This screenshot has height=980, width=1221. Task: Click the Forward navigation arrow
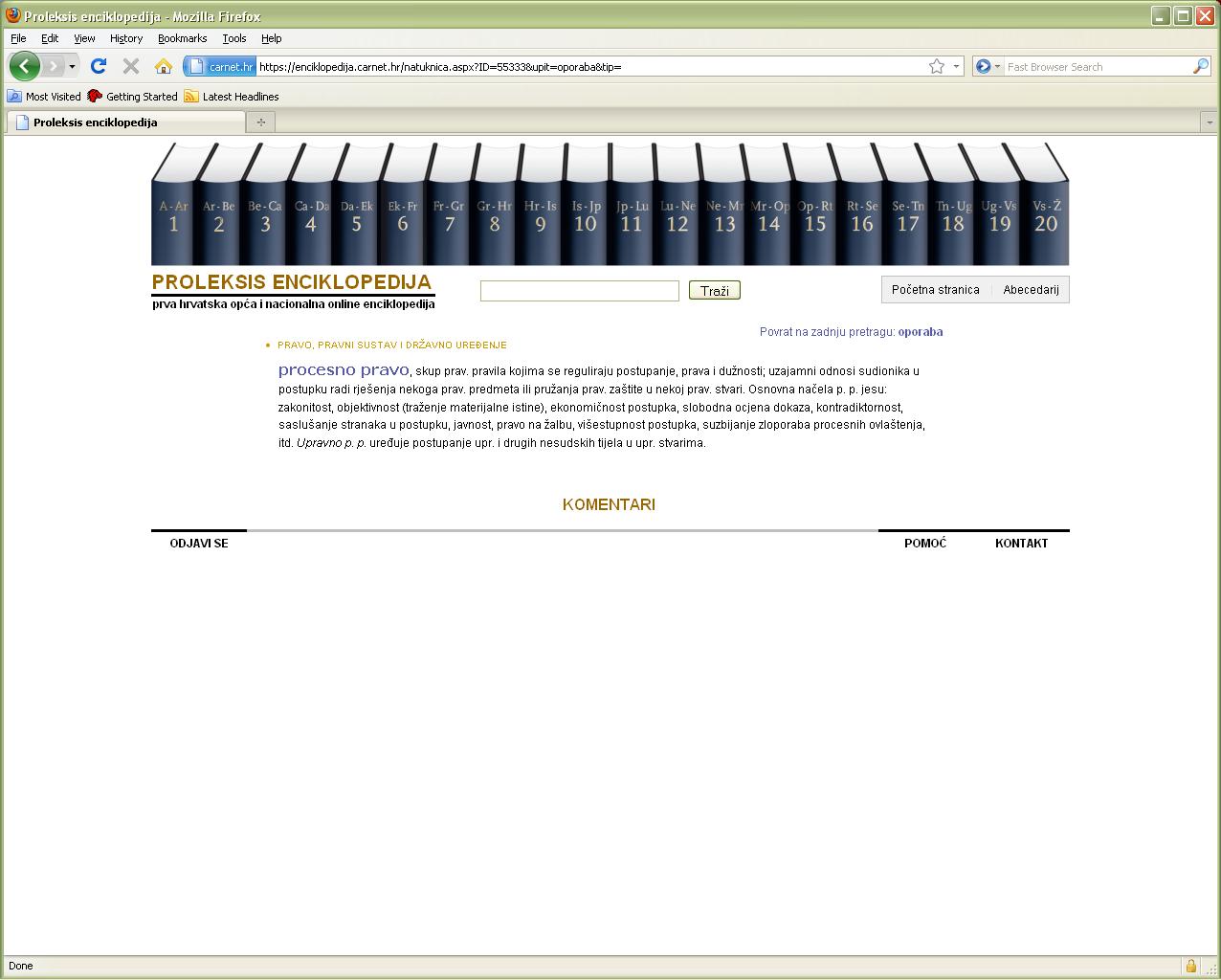point(53,66)
